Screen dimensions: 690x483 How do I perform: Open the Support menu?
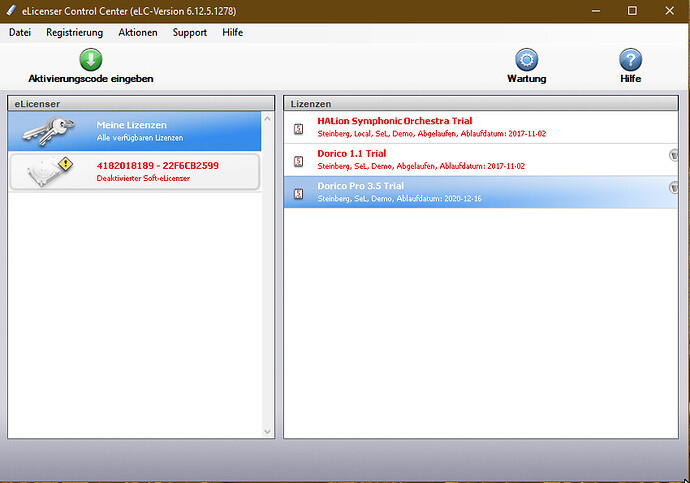190,33
